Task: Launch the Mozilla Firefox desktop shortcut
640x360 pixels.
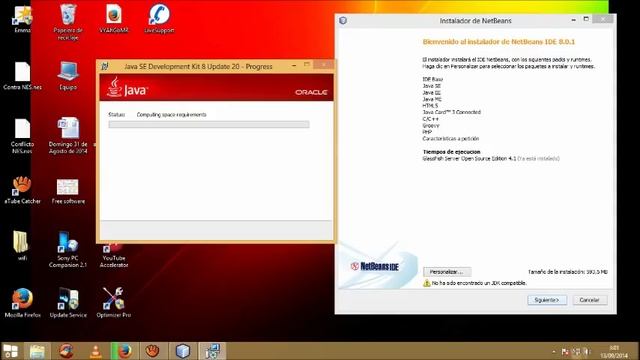Action: point(22,303)
